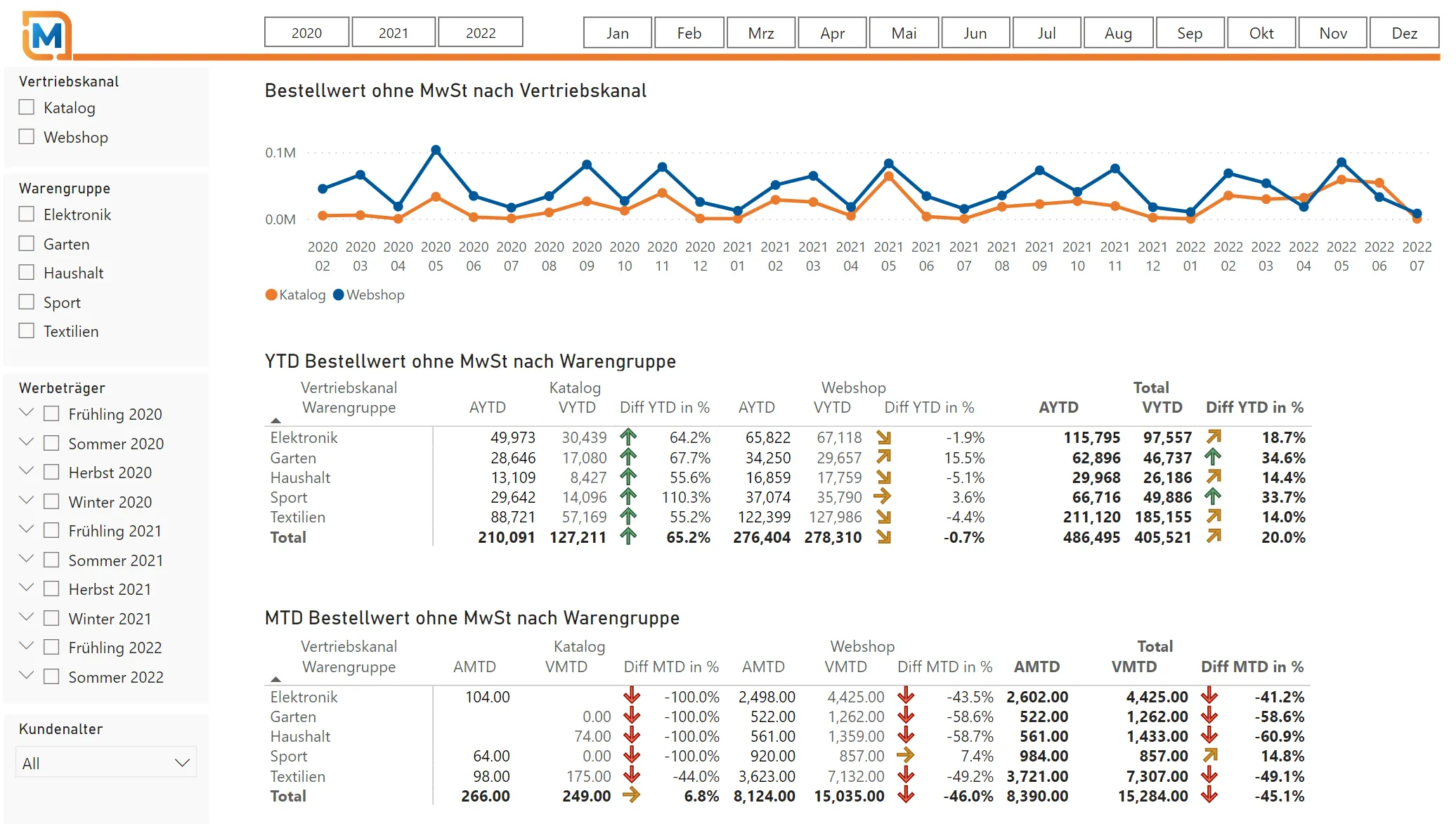Click the Feb month button
Screen dimensions: 1456x836
tap(689, 32)
